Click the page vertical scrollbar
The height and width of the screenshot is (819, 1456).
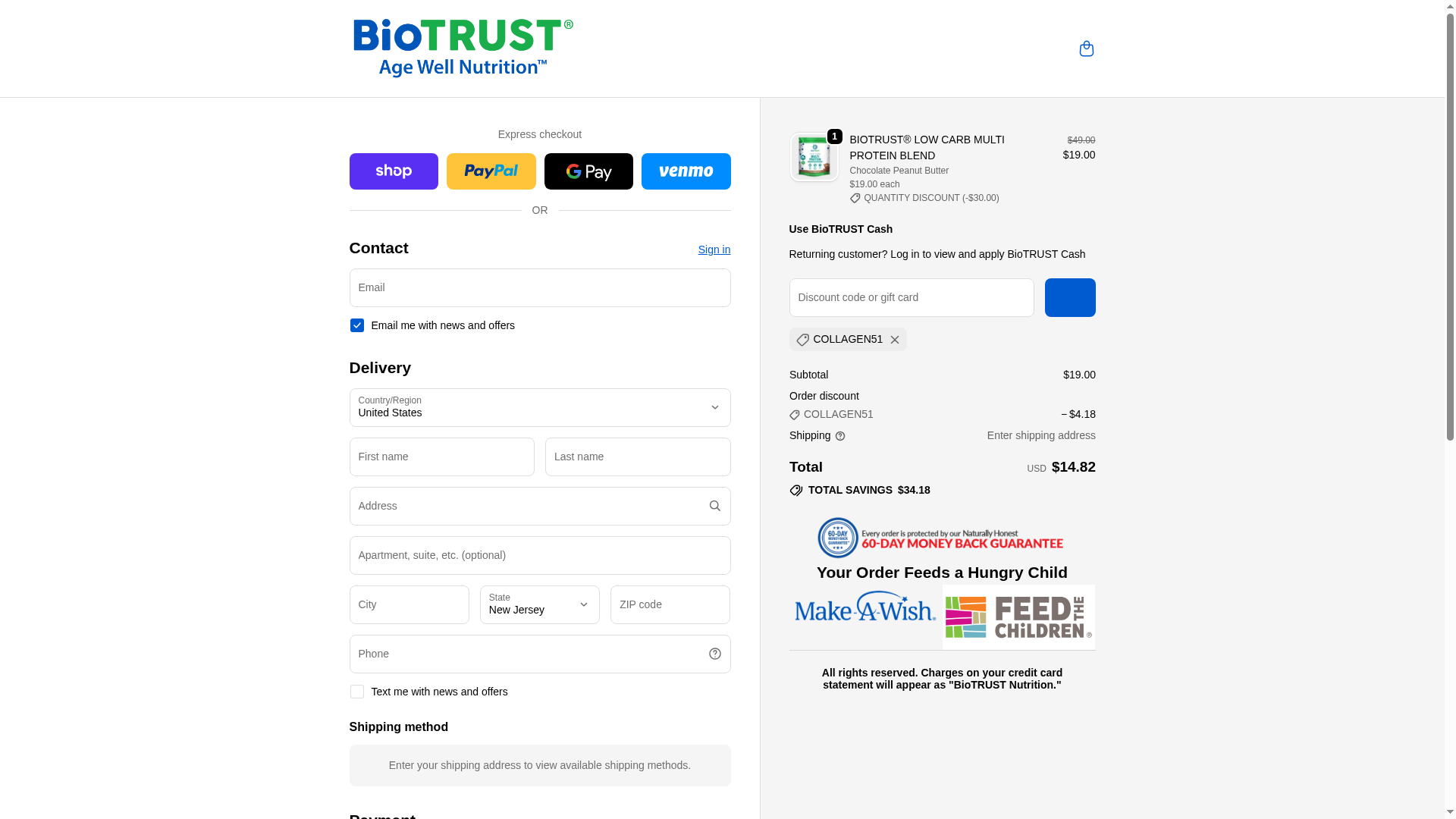click(1450, 409)
